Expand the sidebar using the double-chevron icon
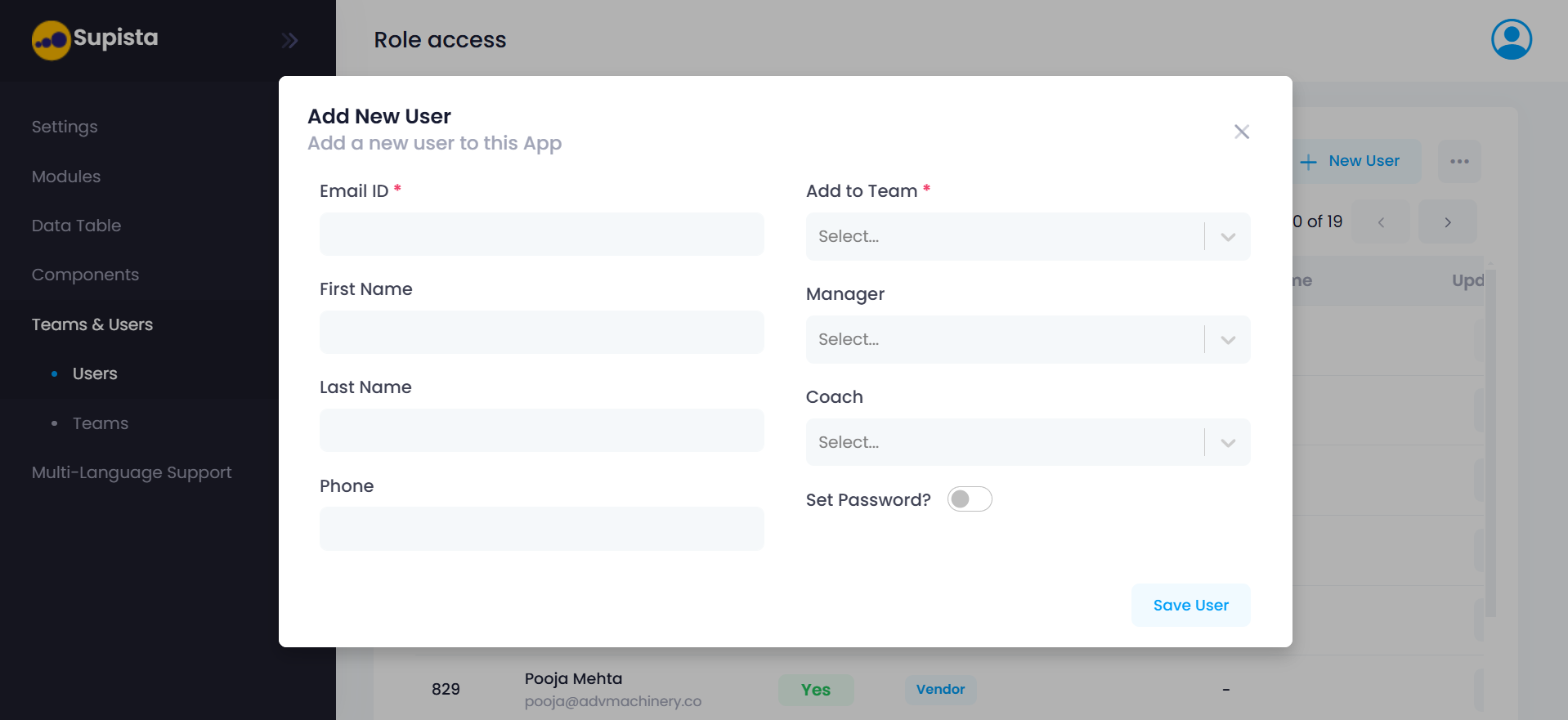The width and height of the screenshot is (1568, 720). coord(289,39)
